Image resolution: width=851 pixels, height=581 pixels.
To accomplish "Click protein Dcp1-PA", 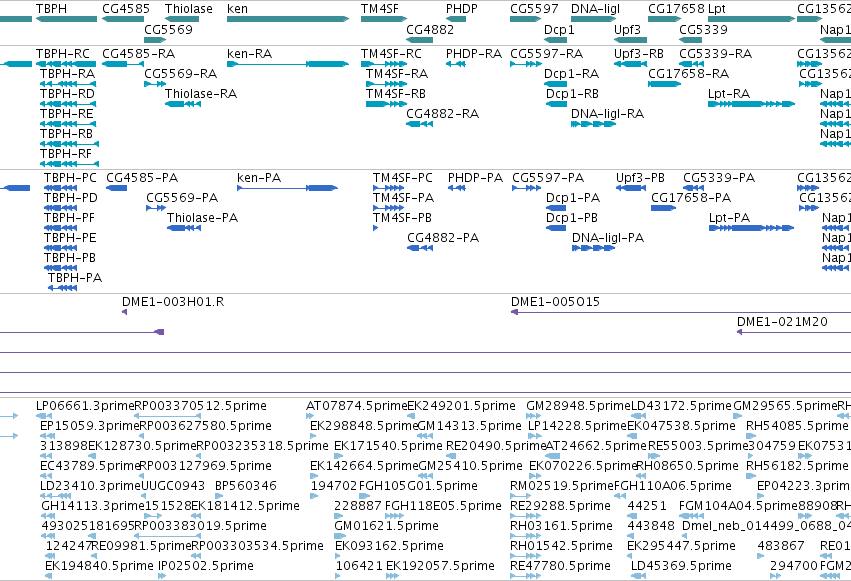I will point(573,198).
